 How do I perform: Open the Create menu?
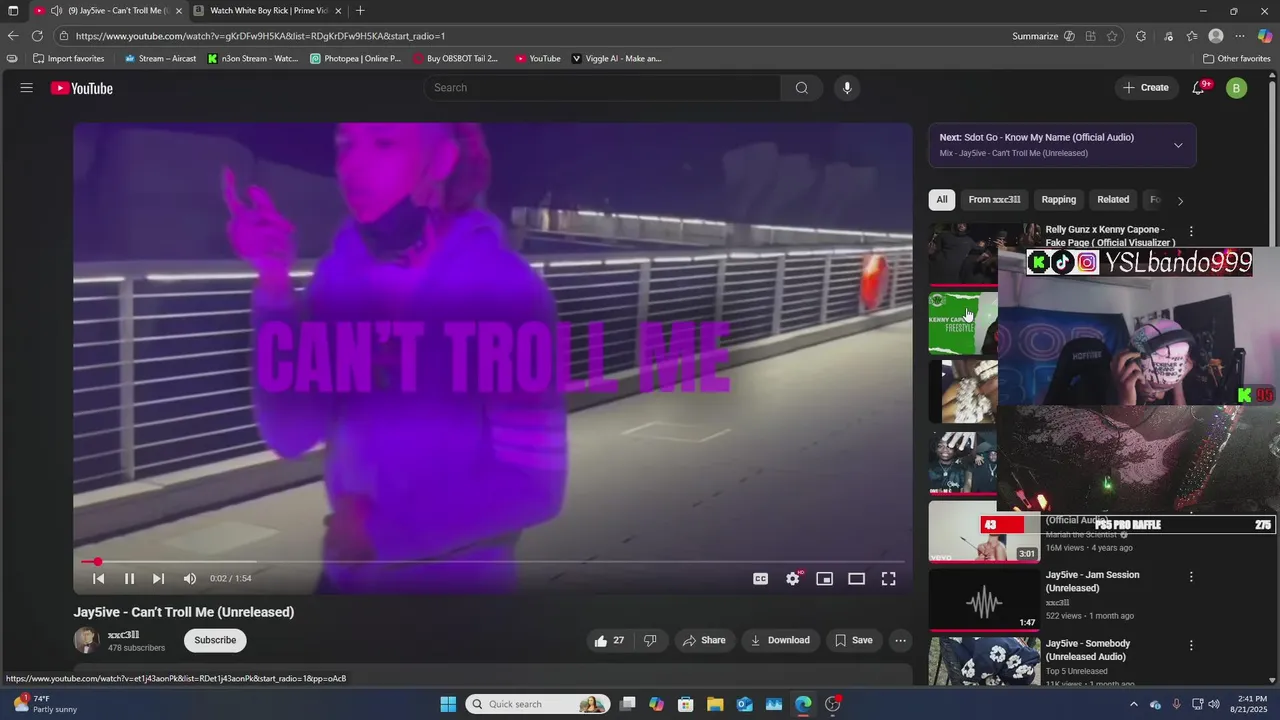1145,88
